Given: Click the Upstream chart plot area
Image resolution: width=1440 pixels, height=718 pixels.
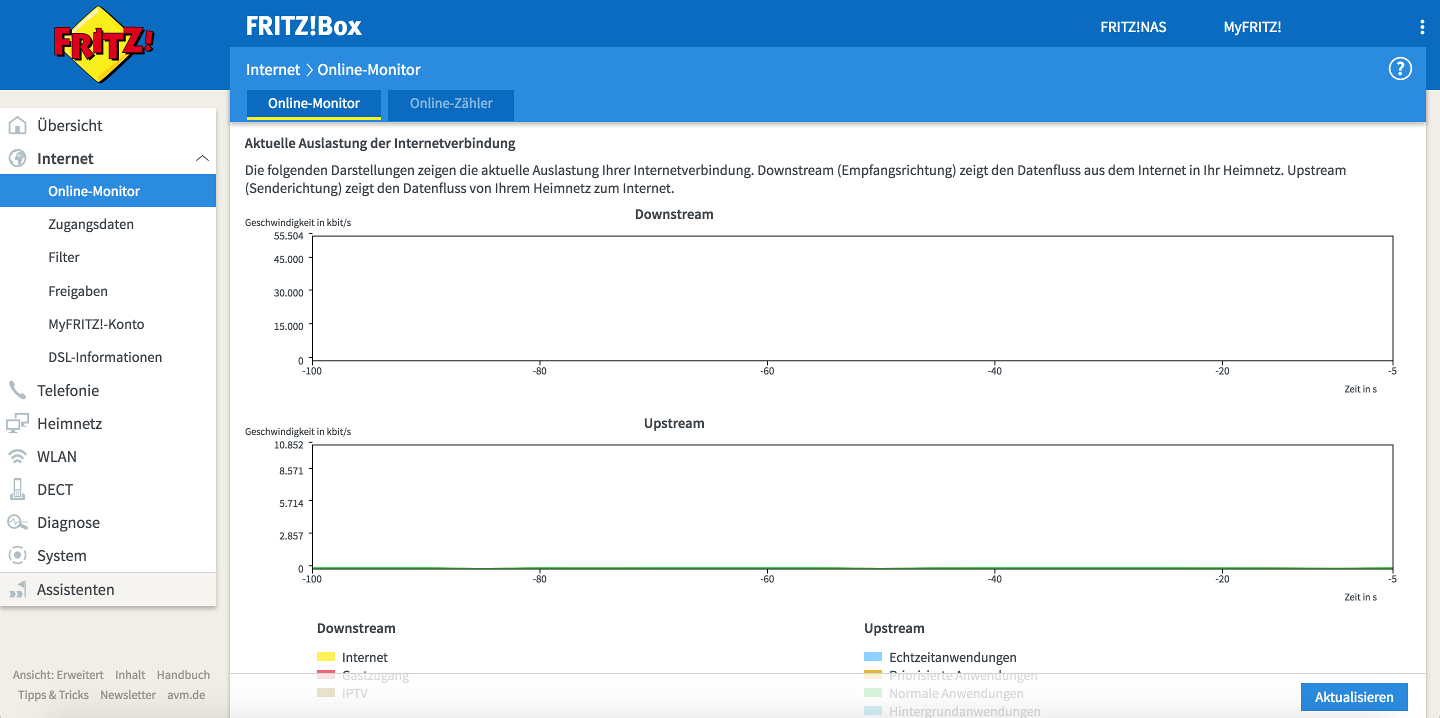Looking at the screenshot, I should click(x=852, y=507).
